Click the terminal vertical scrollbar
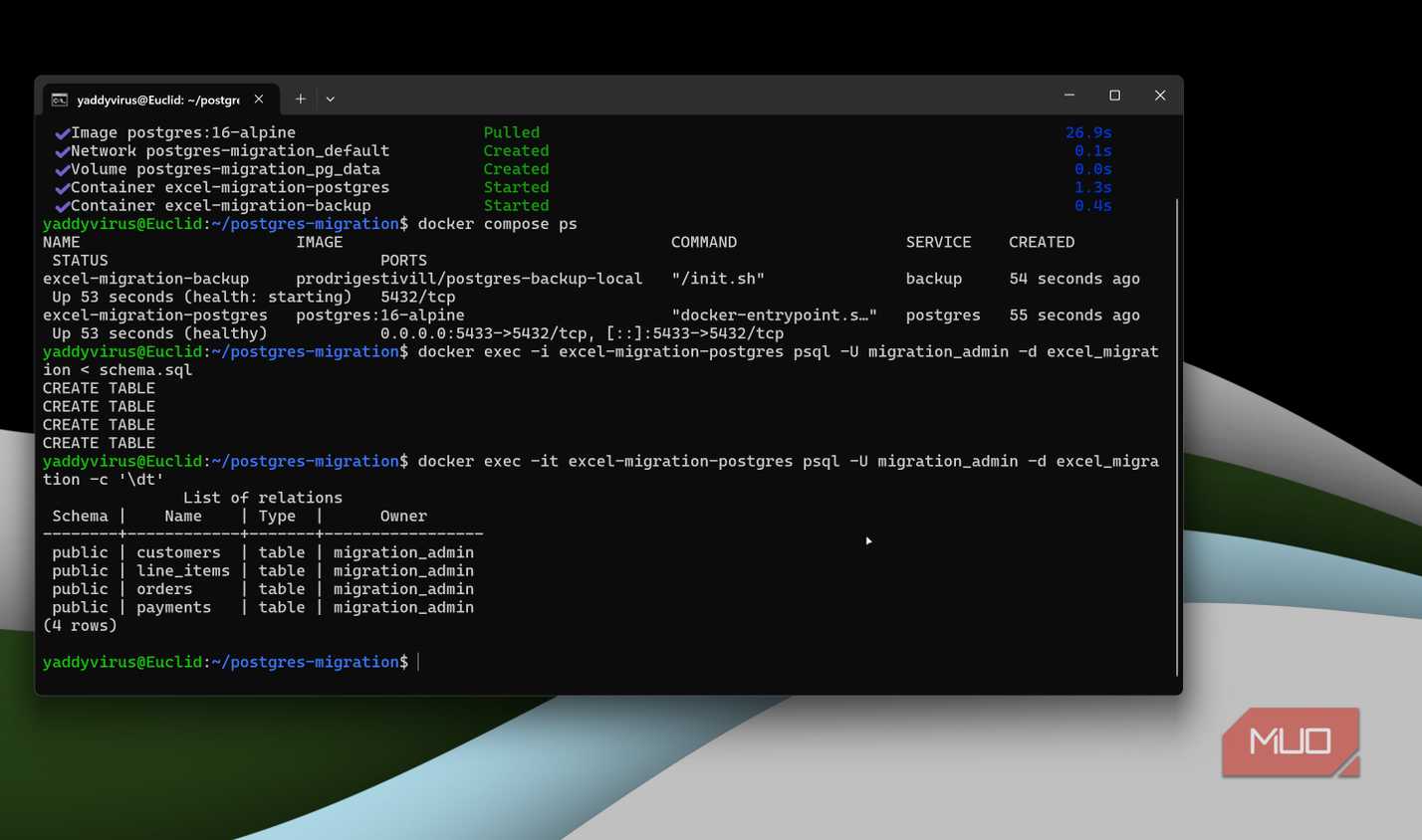1422x840 pixels. pos(1177,436)
